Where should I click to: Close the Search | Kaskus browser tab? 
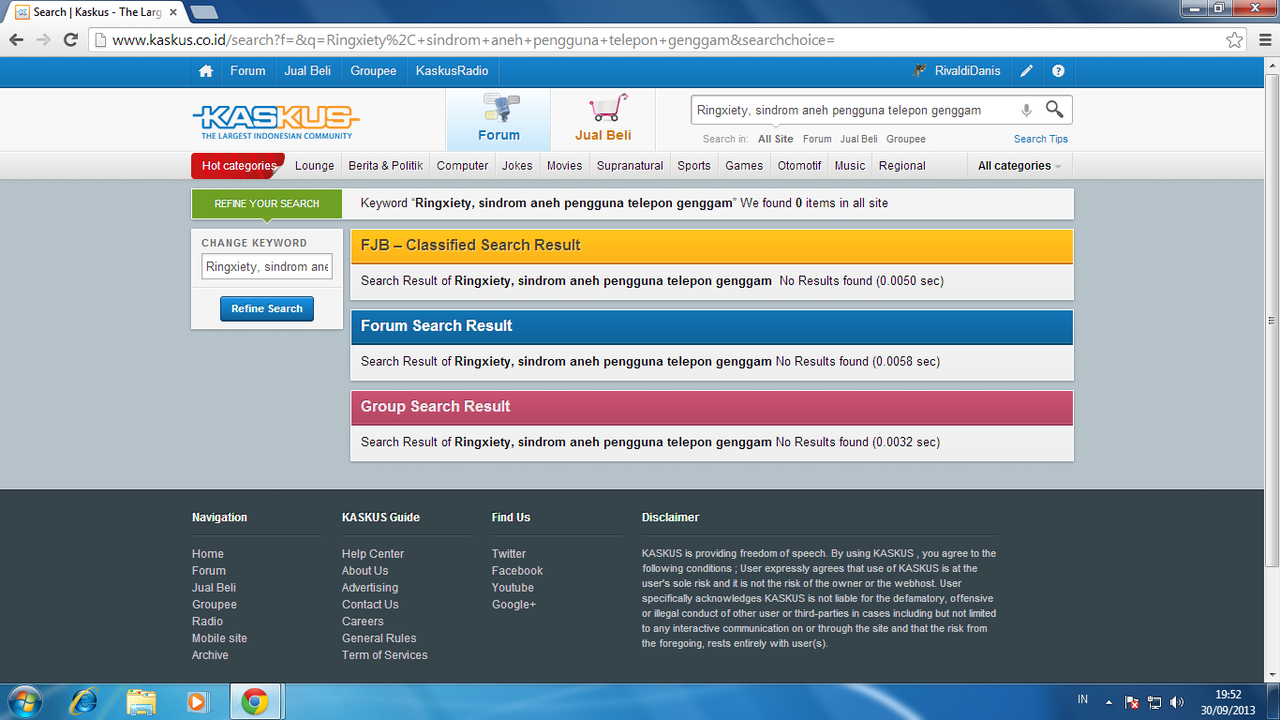[x=172, y=12]
